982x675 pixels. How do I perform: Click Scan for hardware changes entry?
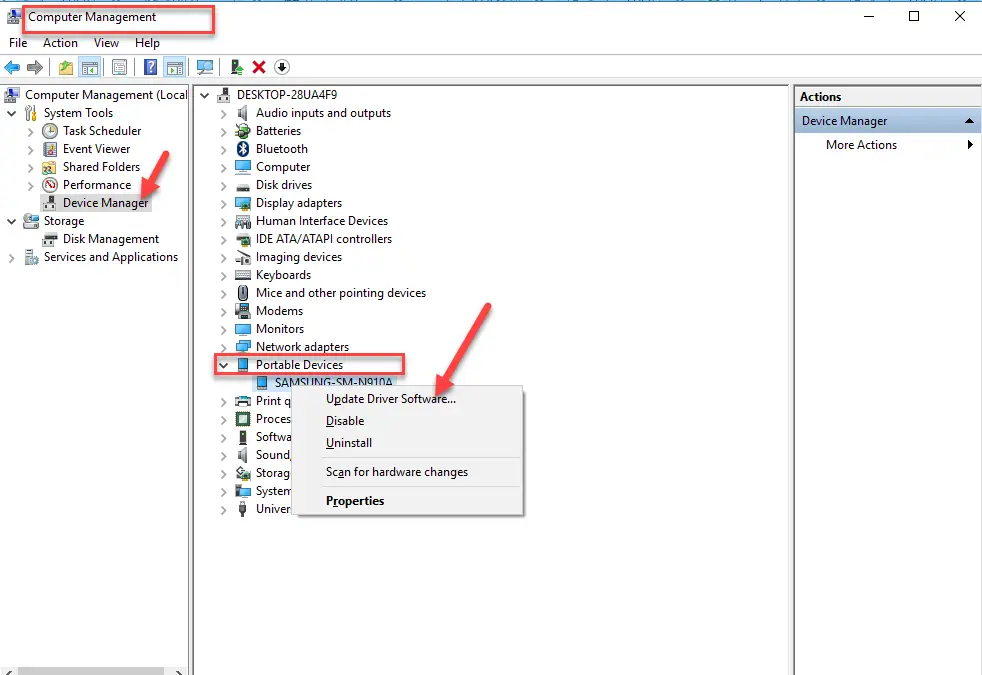(396, 471)
